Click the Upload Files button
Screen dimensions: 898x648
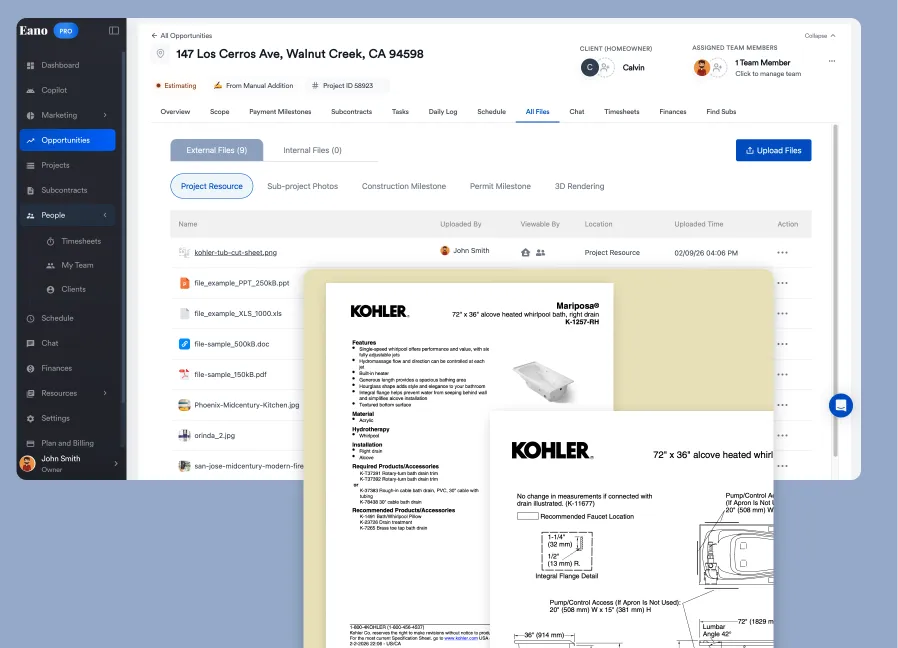click(x=773, y=150)
